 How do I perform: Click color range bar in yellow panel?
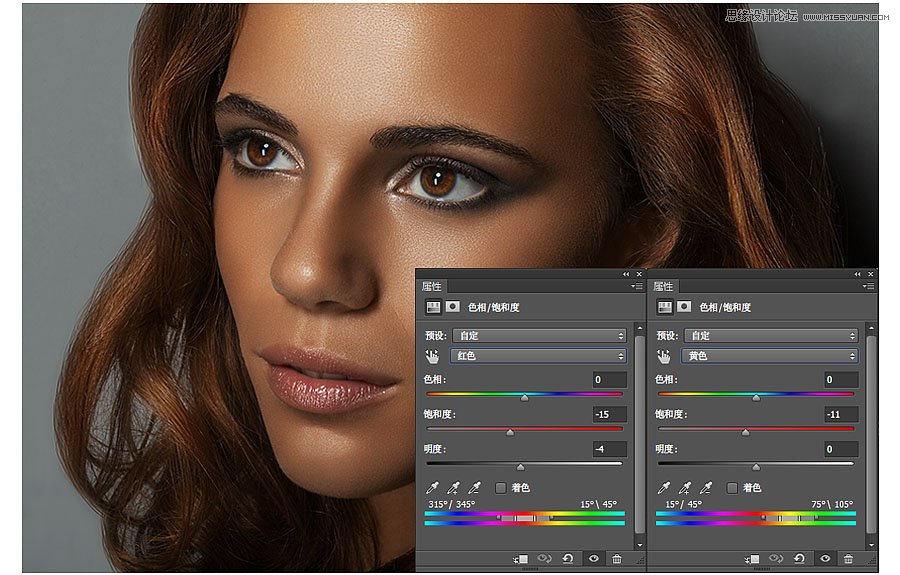click(x=756, y=518)
